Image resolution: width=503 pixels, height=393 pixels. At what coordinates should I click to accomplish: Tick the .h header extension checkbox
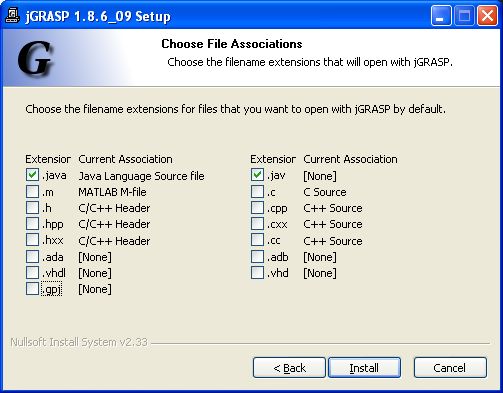point(32,207)
